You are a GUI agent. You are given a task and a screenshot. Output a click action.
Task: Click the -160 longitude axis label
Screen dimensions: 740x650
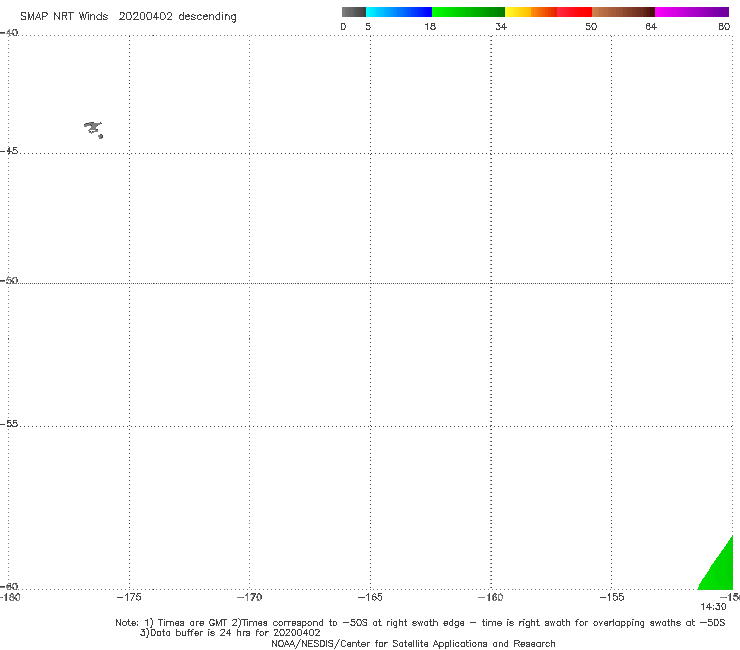coord(491,597)
